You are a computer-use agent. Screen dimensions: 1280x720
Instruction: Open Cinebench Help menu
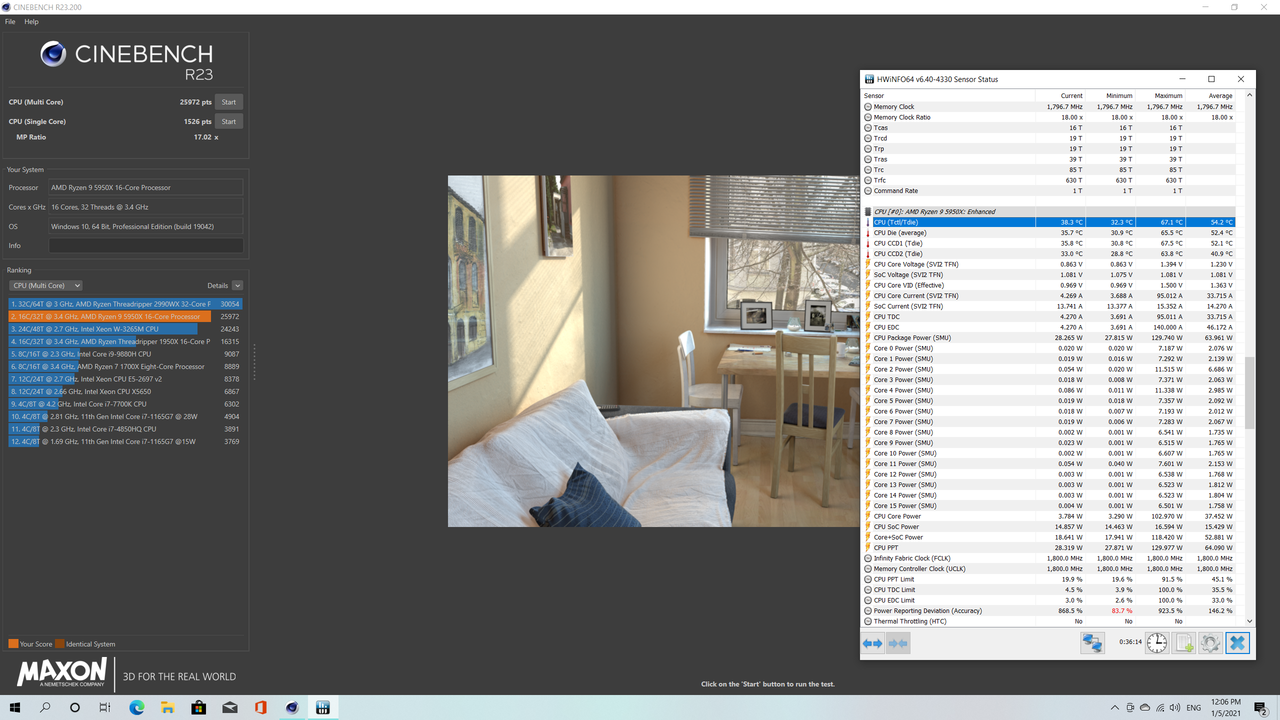[x=31, y=21]
